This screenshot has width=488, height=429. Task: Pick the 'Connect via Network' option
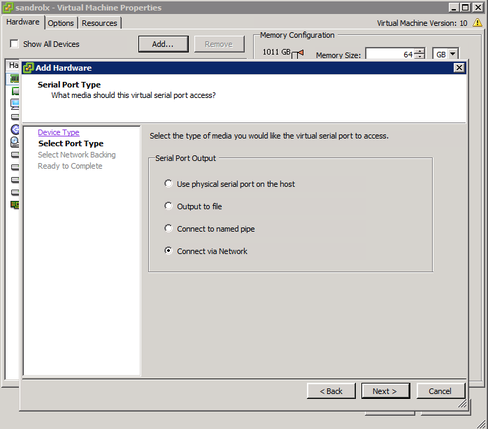pos(168,251)
